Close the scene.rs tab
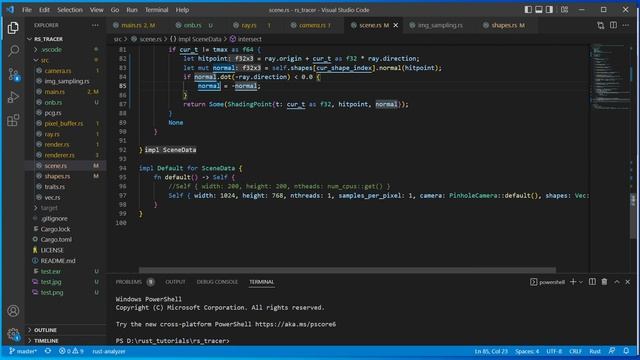Image resolution: width=640 pixels, height=360 pixels. tap(396, 25)
